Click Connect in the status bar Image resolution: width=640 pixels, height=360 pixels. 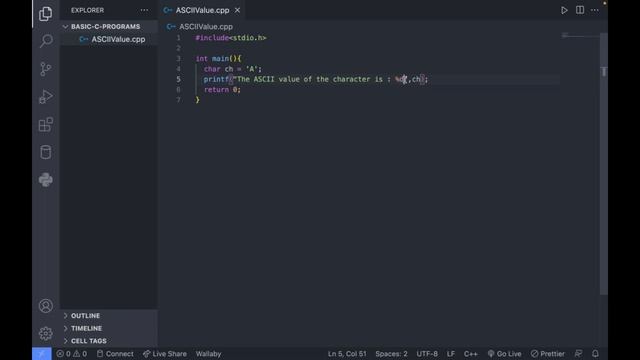pos(115,353)
